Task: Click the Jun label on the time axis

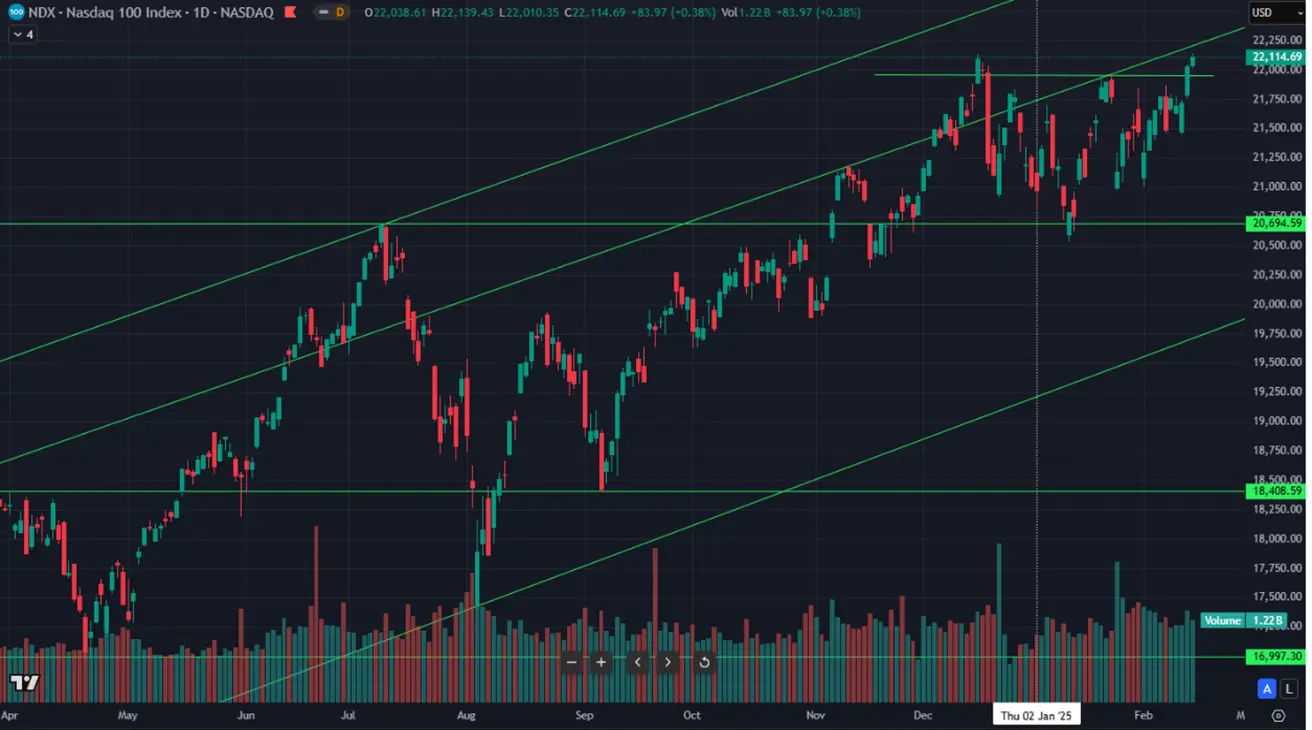Action: point(246,715)
